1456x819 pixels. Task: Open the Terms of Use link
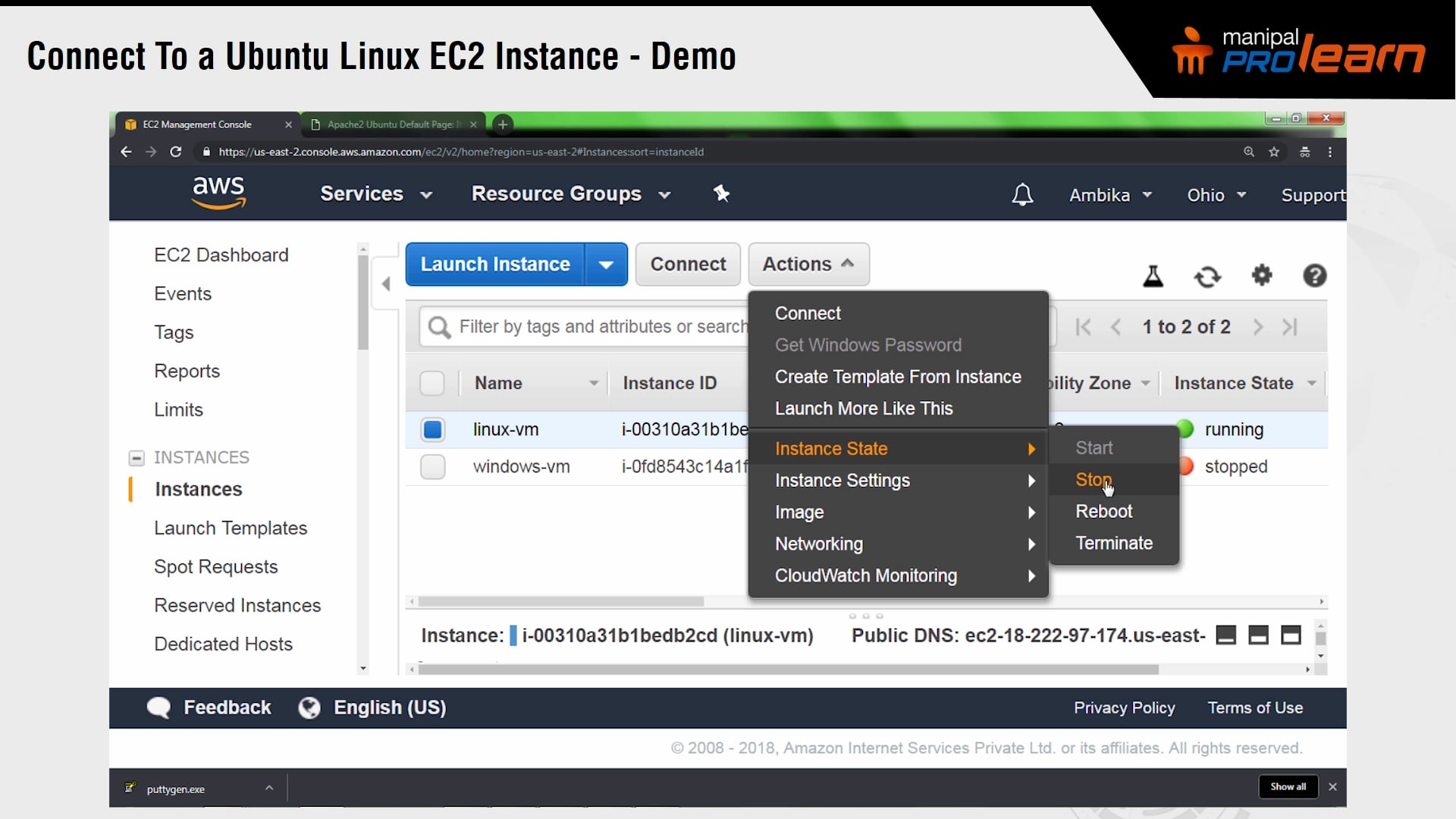click(x=1254, y=708)
